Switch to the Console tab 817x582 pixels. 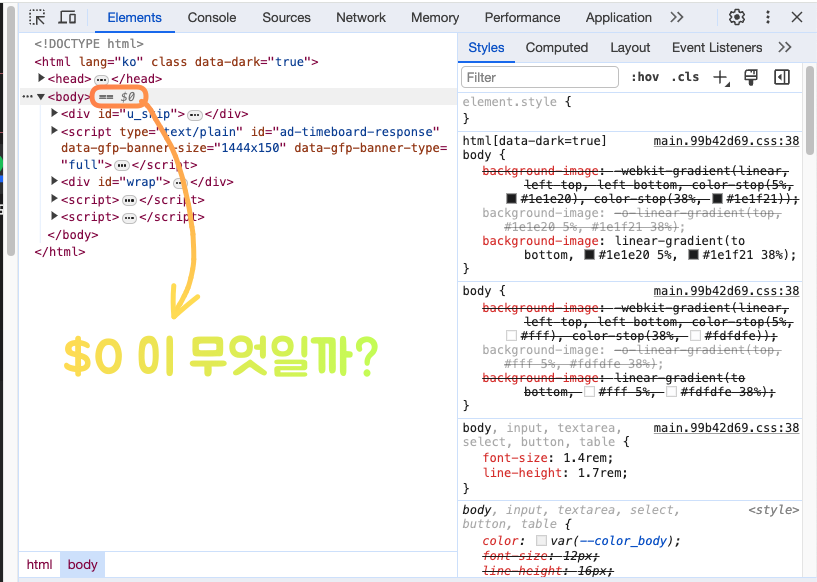[x=212, y=17]
